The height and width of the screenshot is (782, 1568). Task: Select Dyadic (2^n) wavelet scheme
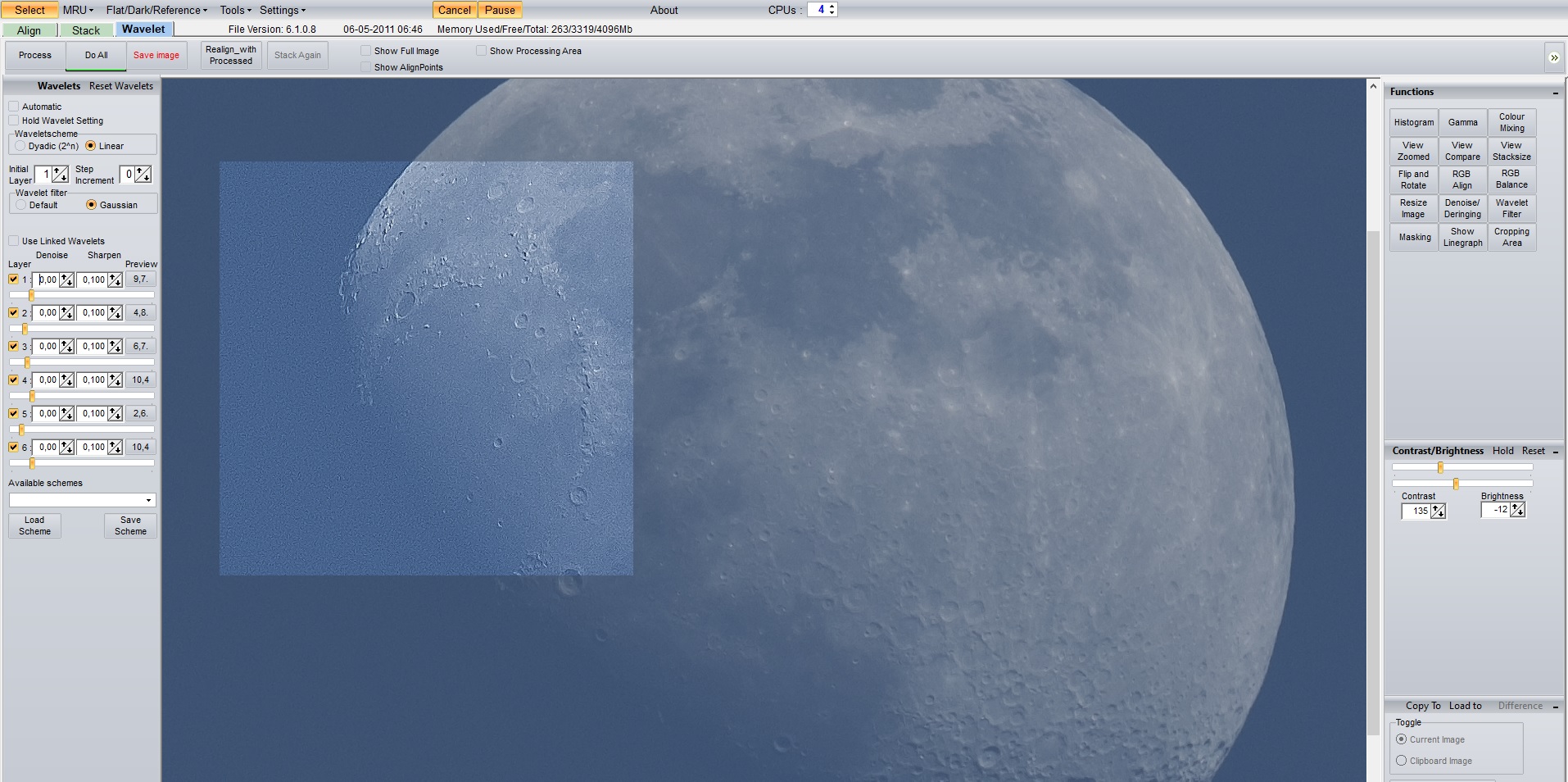click(x=20, y=146)
